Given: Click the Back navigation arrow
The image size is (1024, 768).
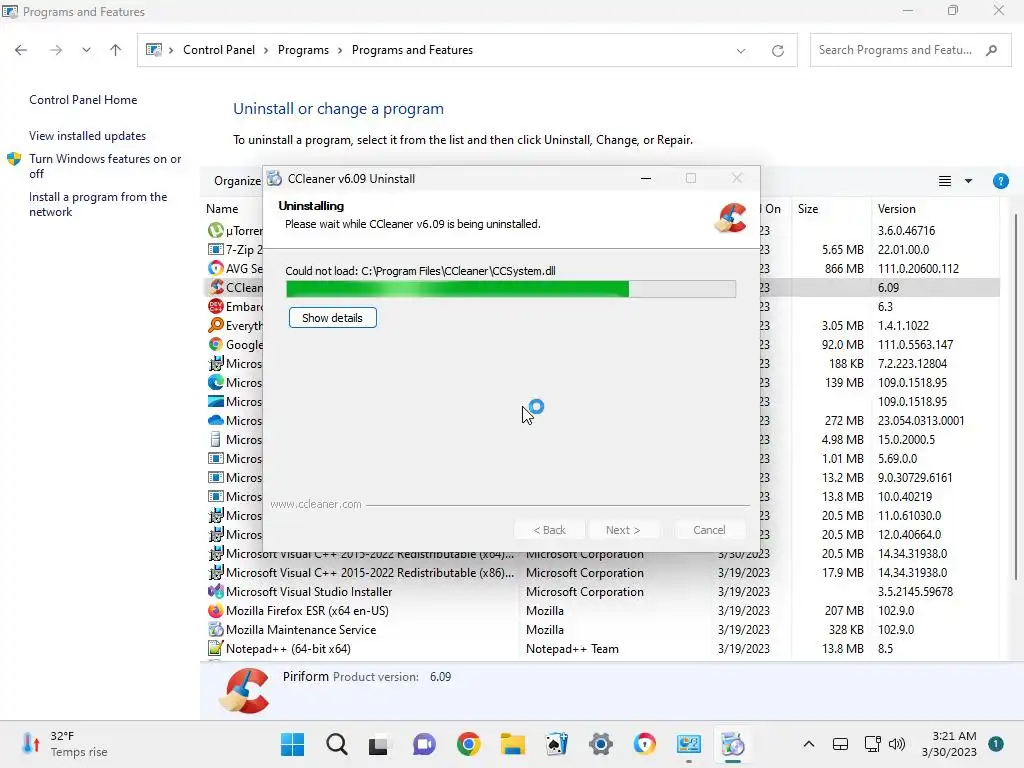Looking at the screenshot, I should [21, 50].
